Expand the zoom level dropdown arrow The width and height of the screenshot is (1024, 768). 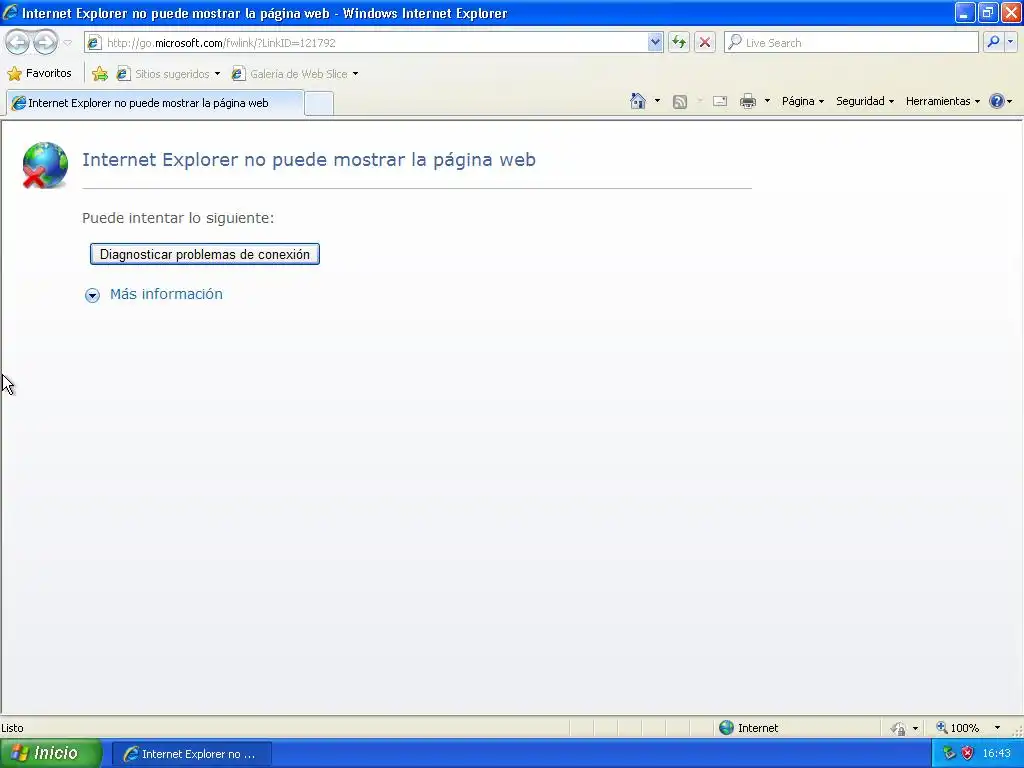[997, 728]
